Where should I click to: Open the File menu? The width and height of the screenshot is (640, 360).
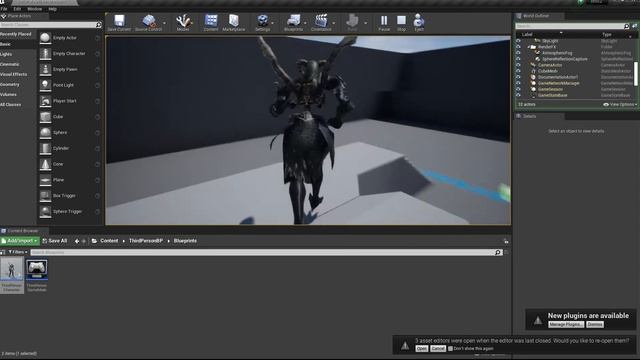click(x=4, y=9)
